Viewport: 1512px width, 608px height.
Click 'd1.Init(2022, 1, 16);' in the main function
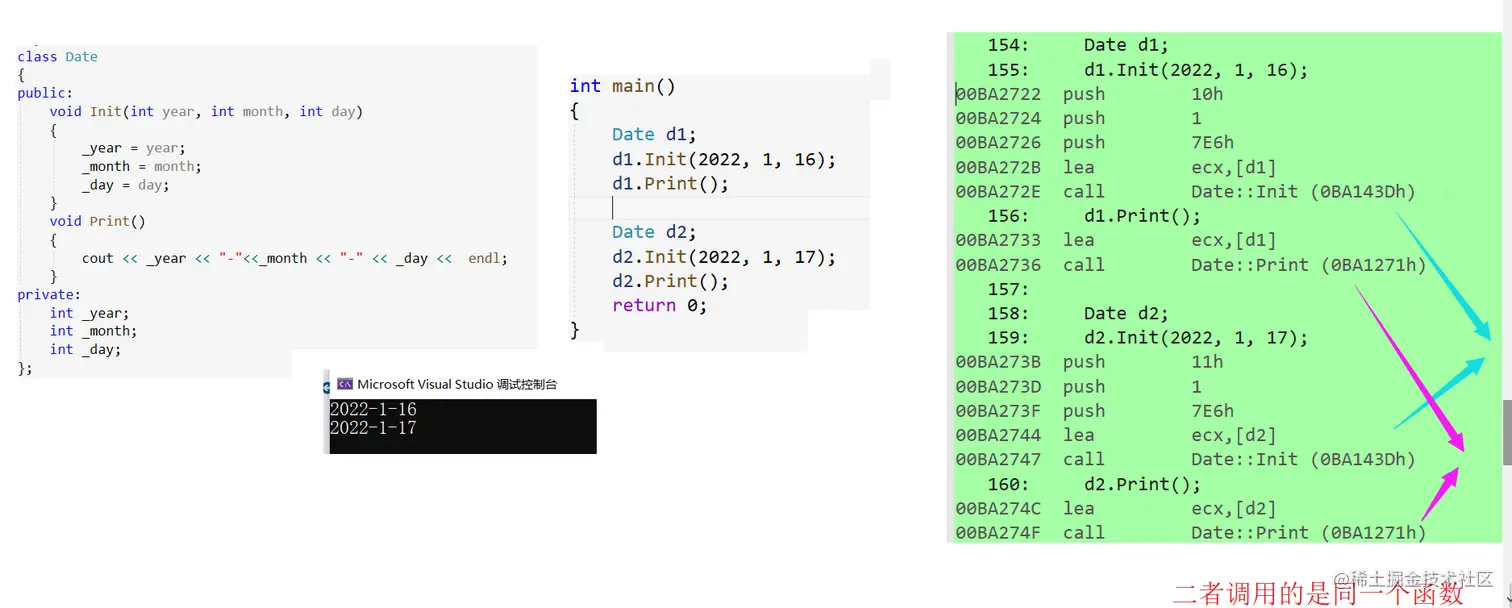point(724,159)
